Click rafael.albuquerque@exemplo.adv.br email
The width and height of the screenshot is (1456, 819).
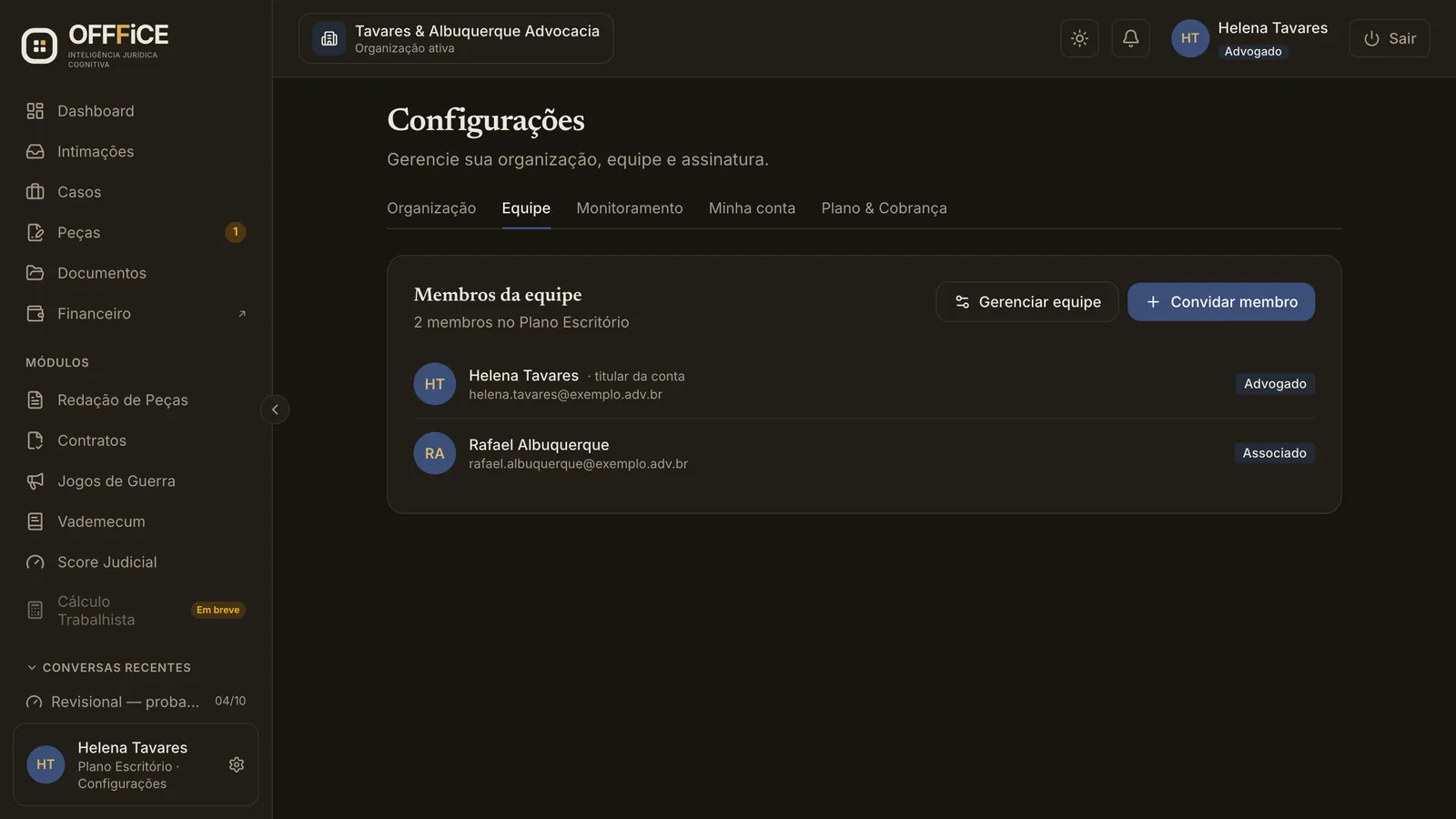tap(579, 464)
